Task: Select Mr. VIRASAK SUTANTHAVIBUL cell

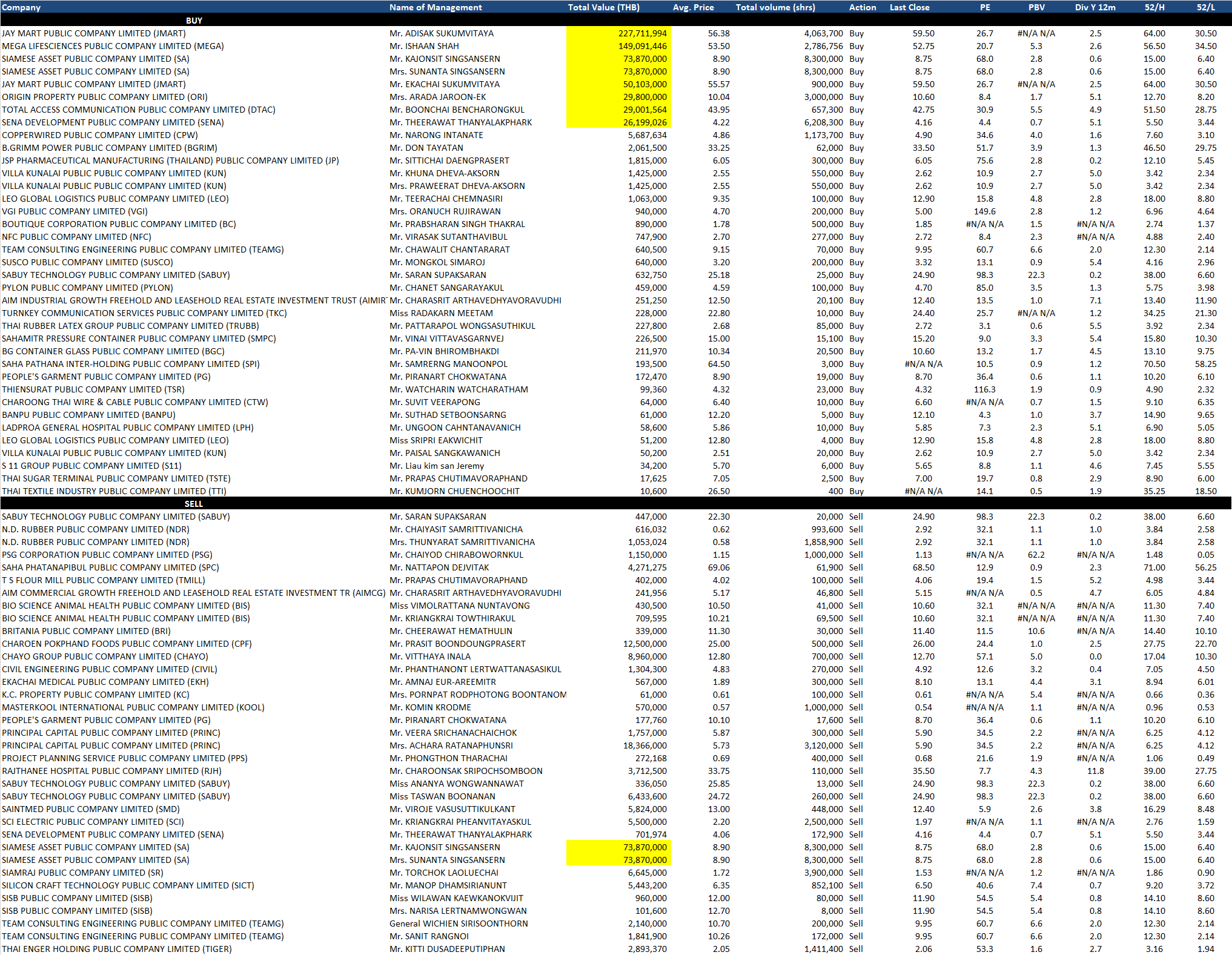Action: [449, 237]
